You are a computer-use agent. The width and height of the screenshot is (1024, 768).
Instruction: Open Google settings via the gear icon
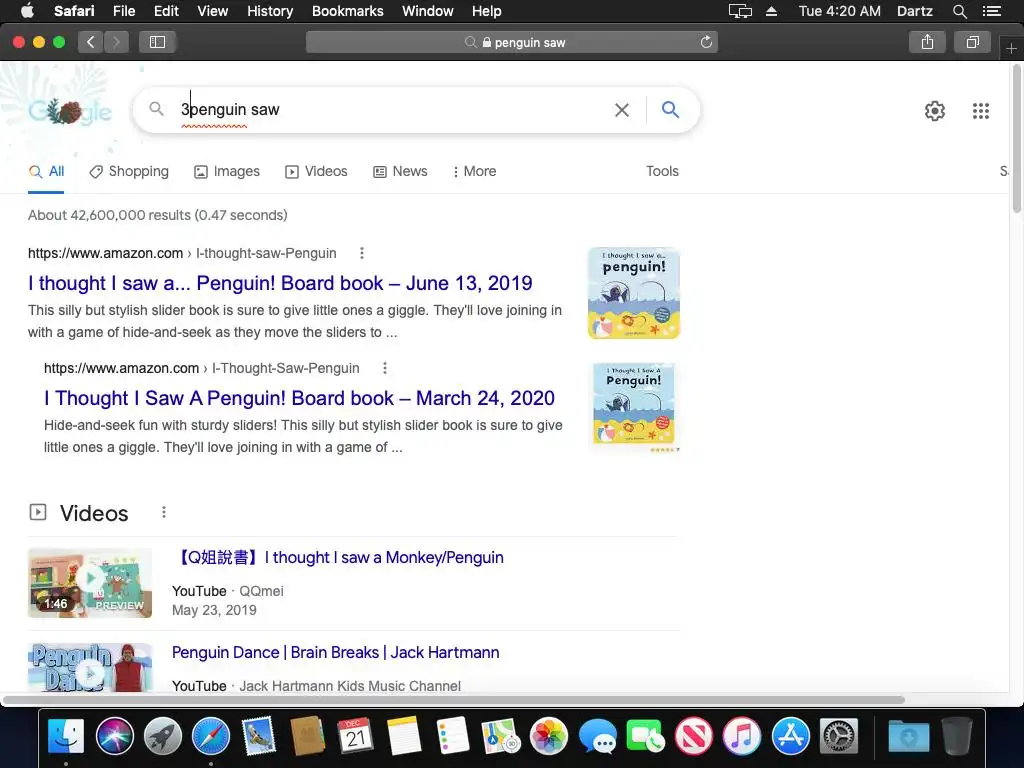pyautogui.click(x=935, y=110)
